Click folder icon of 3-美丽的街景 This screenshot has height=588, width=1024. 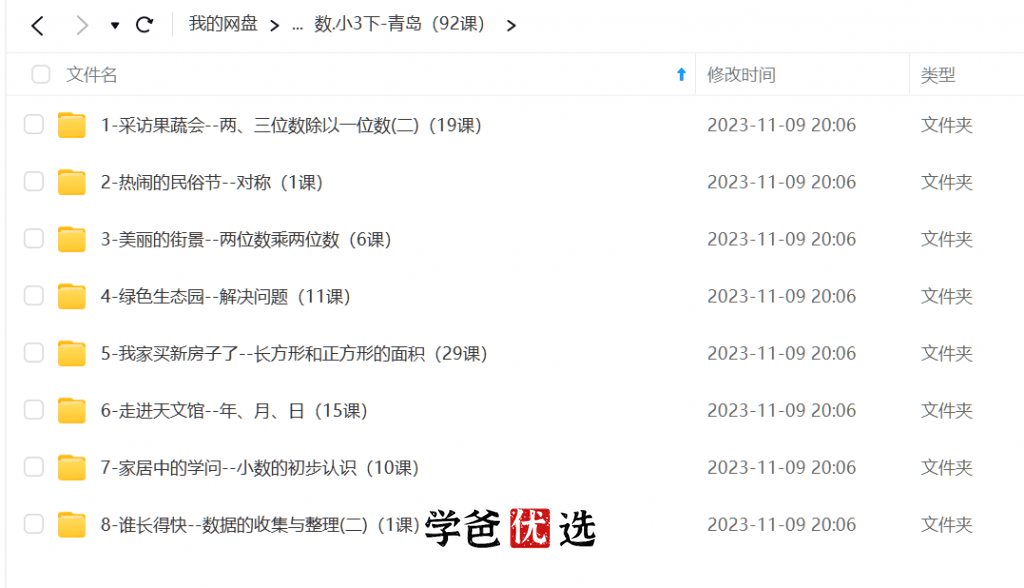72,239
